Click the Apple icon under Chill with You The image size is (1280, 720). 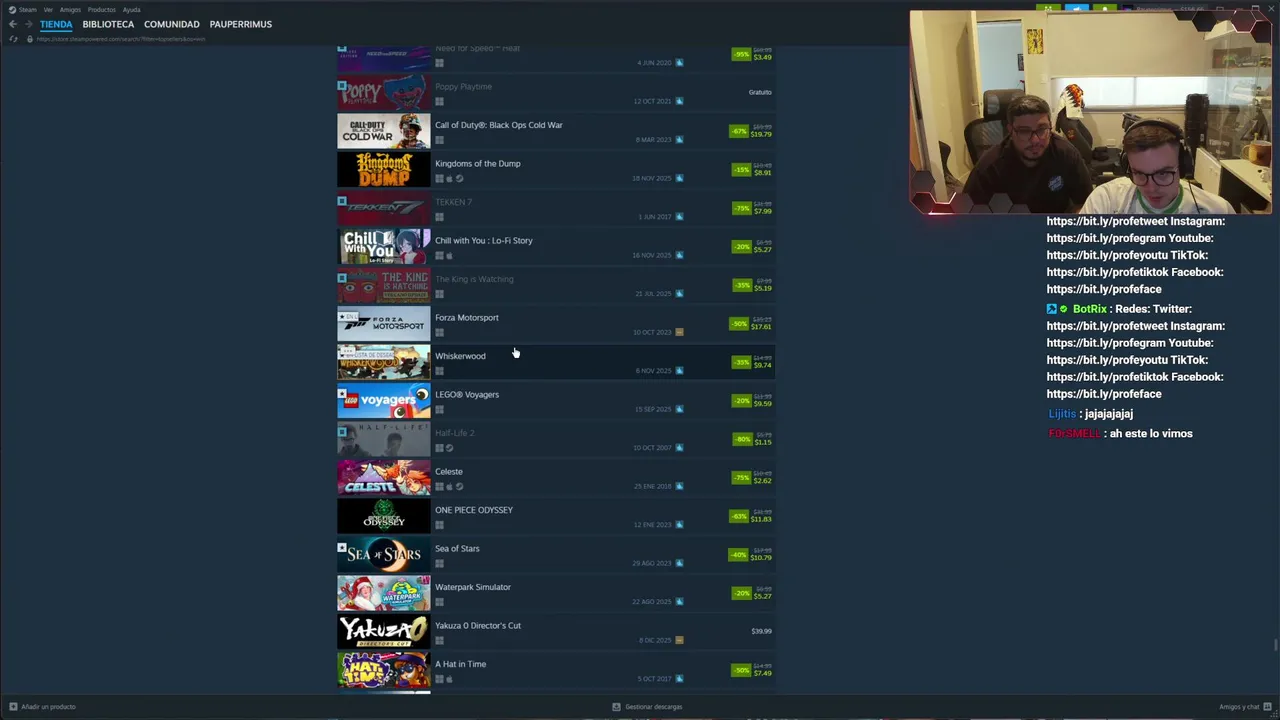(x=449, y=255)
